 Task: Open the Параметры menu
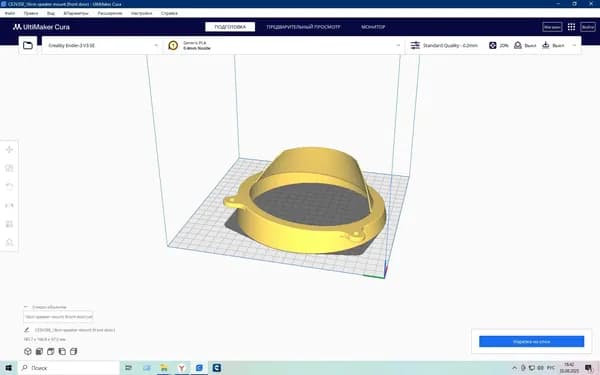pyautogui.click(x=76, y=13)
